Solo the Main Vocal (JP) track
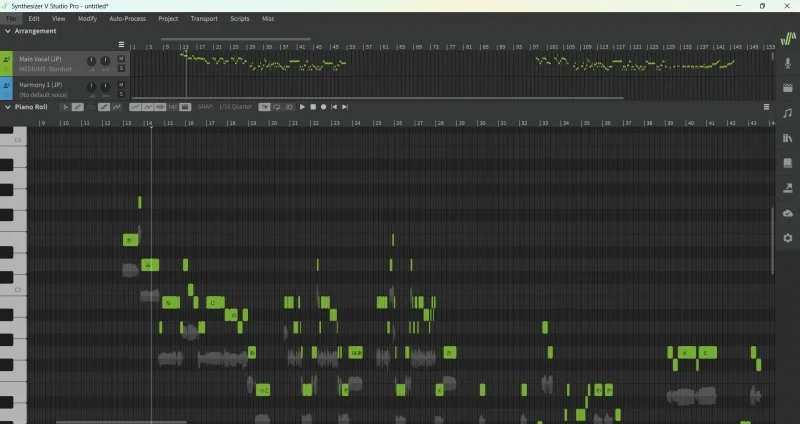800x424 pixels. click(121, 68)
